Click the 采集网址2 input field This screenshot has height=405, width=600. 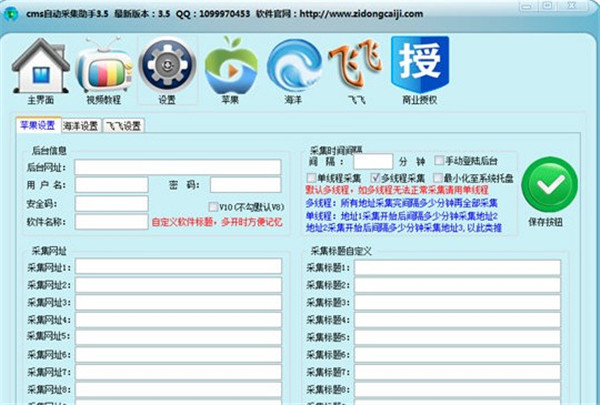click(x=178, y=285)
